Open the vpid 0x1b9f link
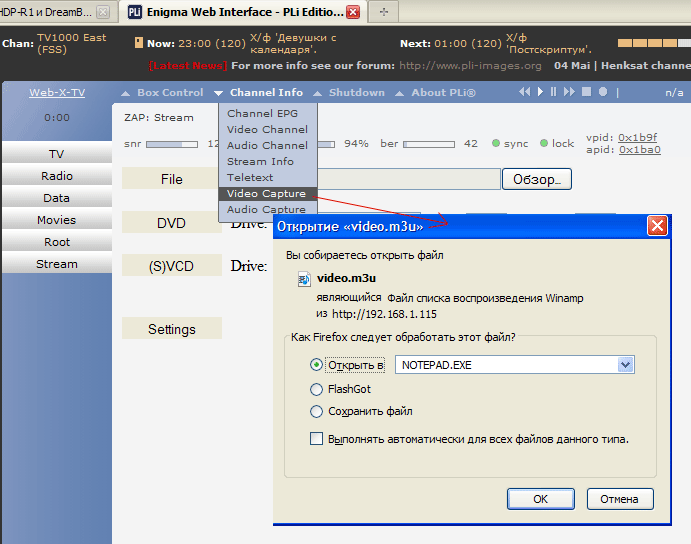The height and width of the screenshot is (544, 691). [x=637, y=138]
